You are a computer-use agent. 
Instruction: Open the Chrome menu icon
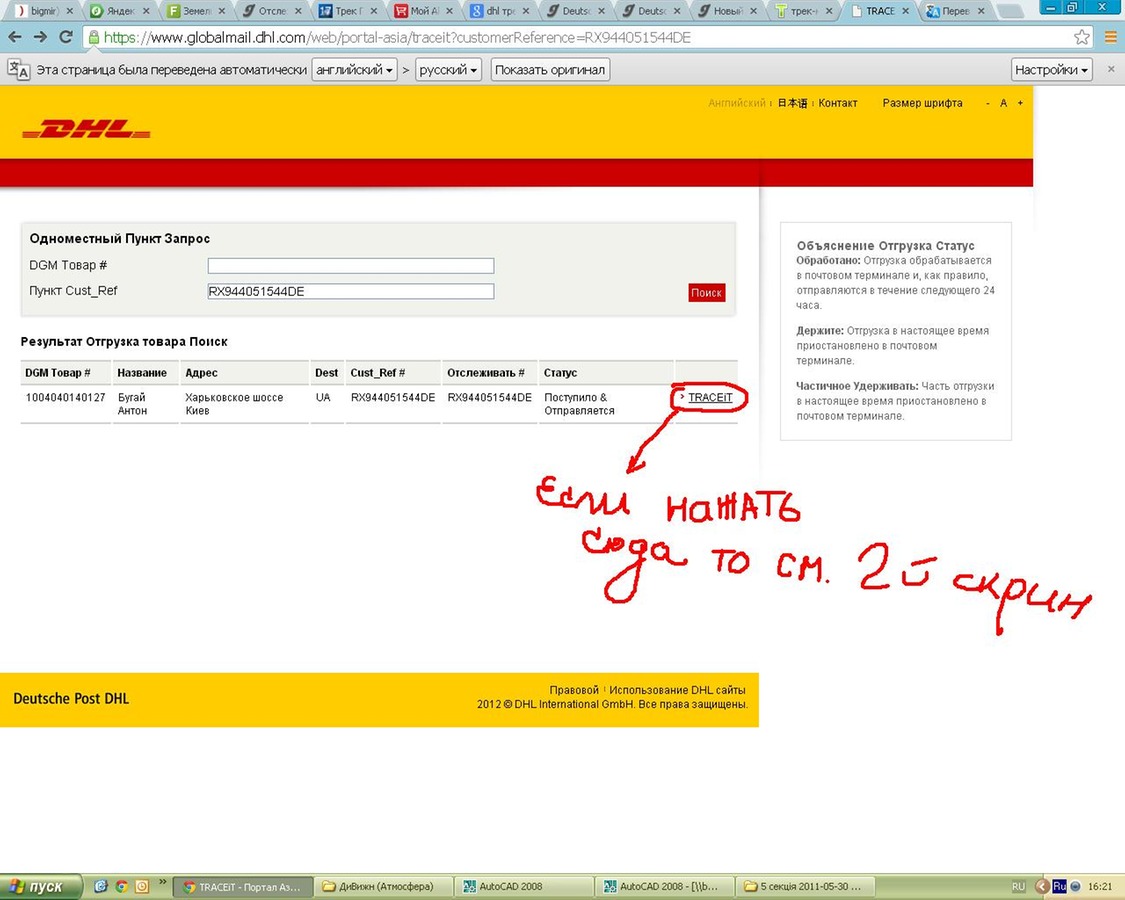point(1110,37)
